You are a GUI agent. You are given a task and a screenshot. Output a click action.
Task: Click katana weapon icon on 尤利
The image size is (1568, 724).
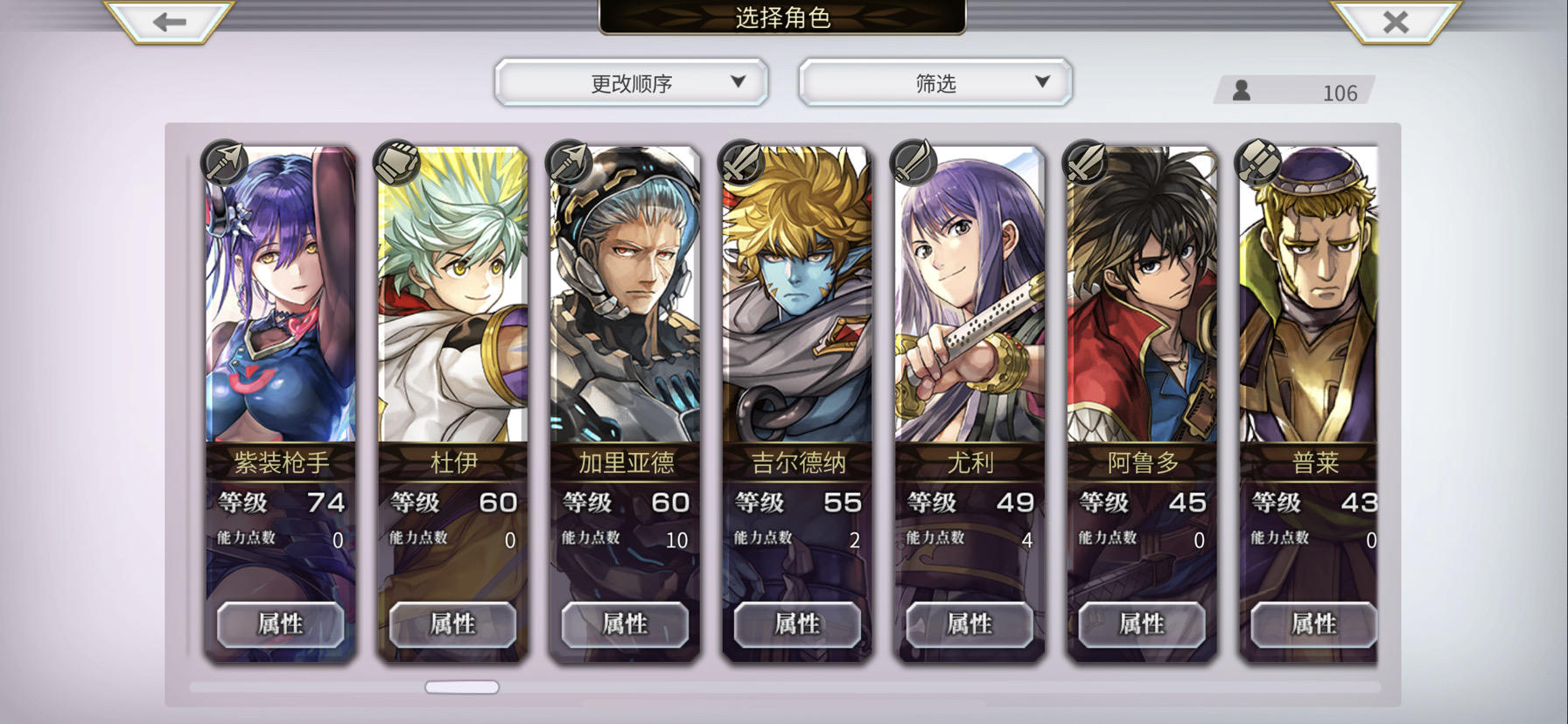(x=913, y=163)
